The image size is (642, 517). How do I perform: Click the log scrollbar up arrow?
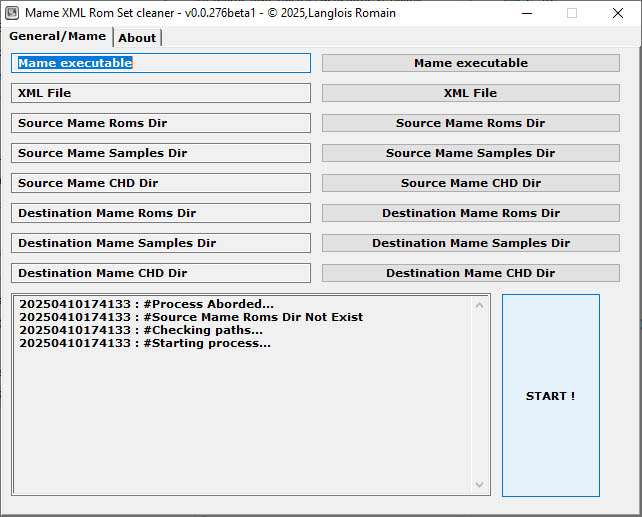(x=479, y=305)
